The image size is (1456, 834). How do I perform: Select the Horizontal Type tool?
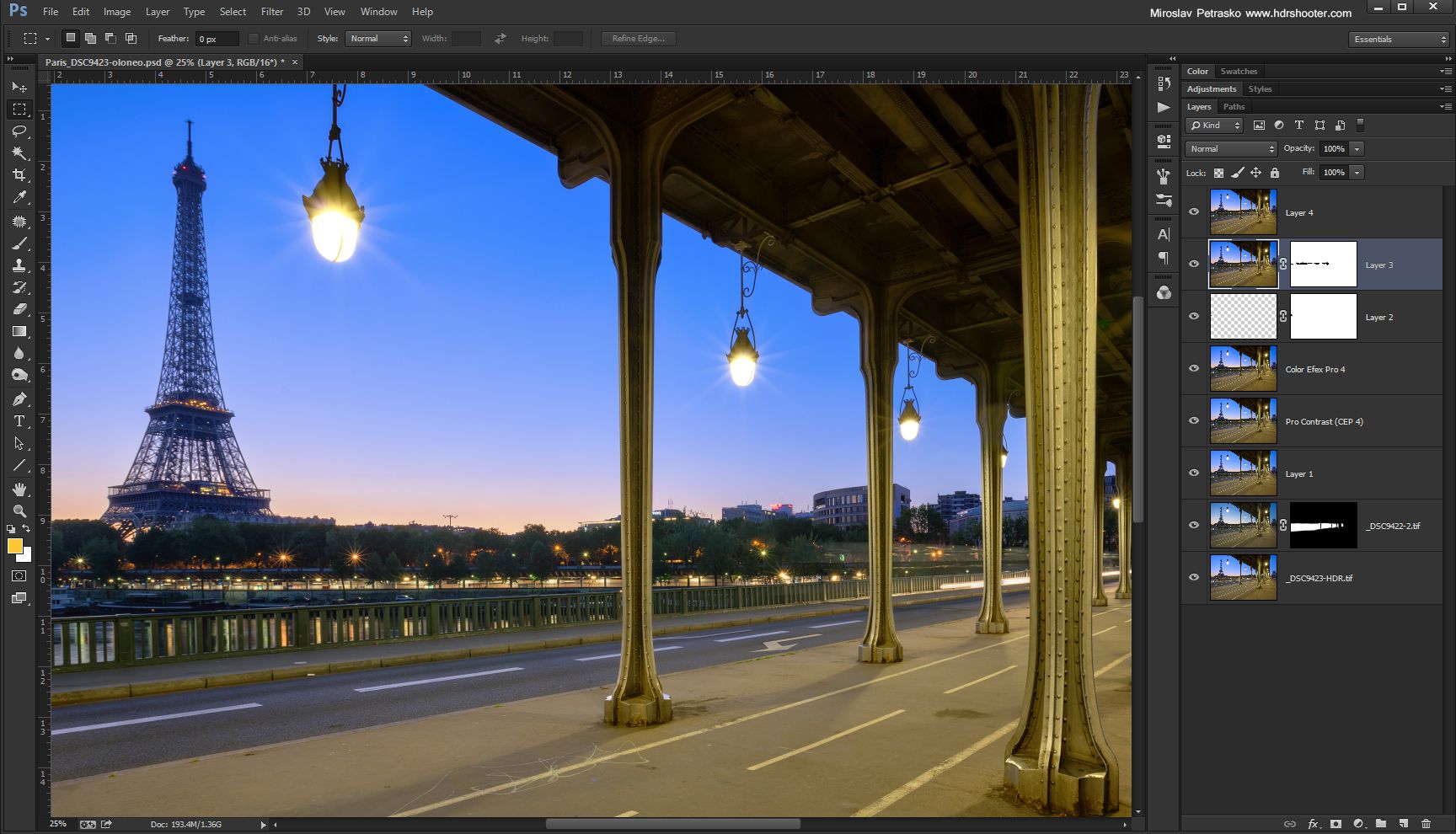19,421
